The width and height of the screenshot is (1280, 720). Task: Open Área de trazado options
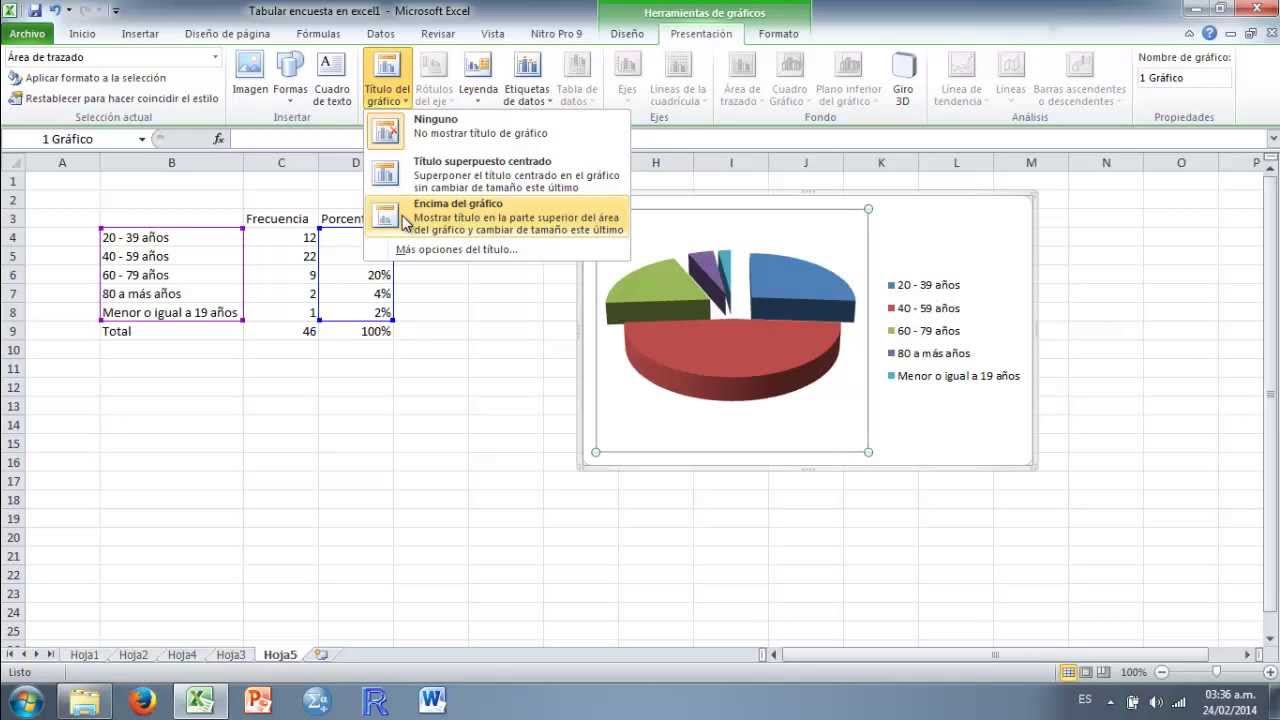(x=742, y=78)
